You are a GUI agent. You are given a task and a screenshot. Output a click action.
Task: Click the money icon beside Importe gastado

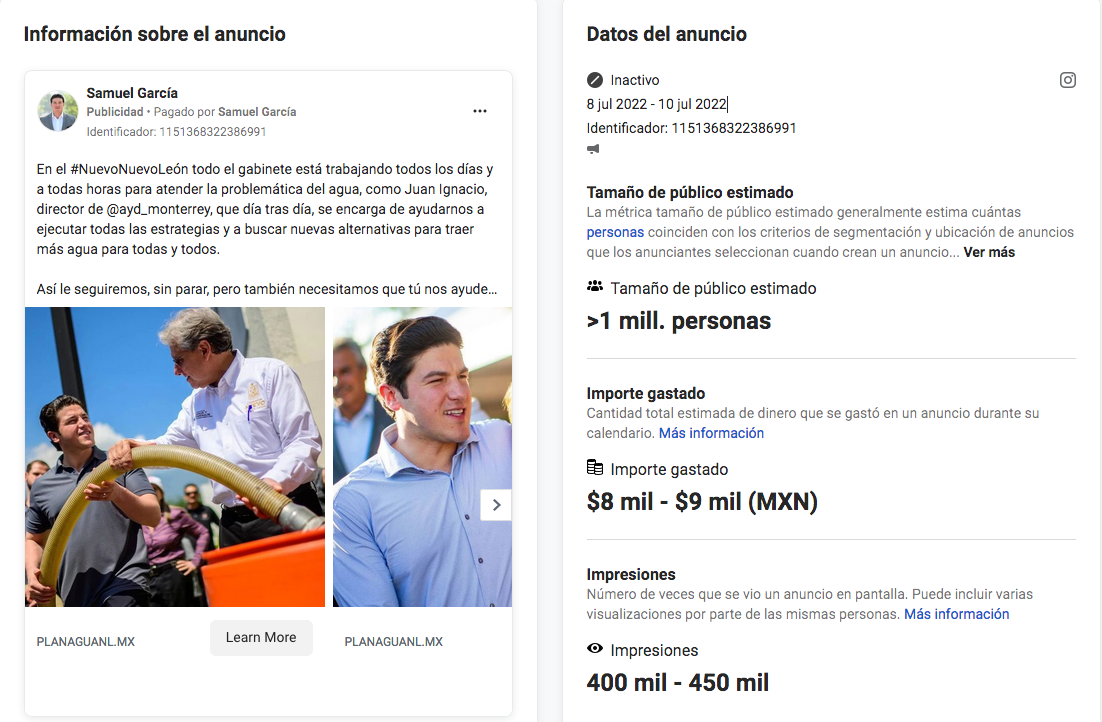tap(595, 467)
